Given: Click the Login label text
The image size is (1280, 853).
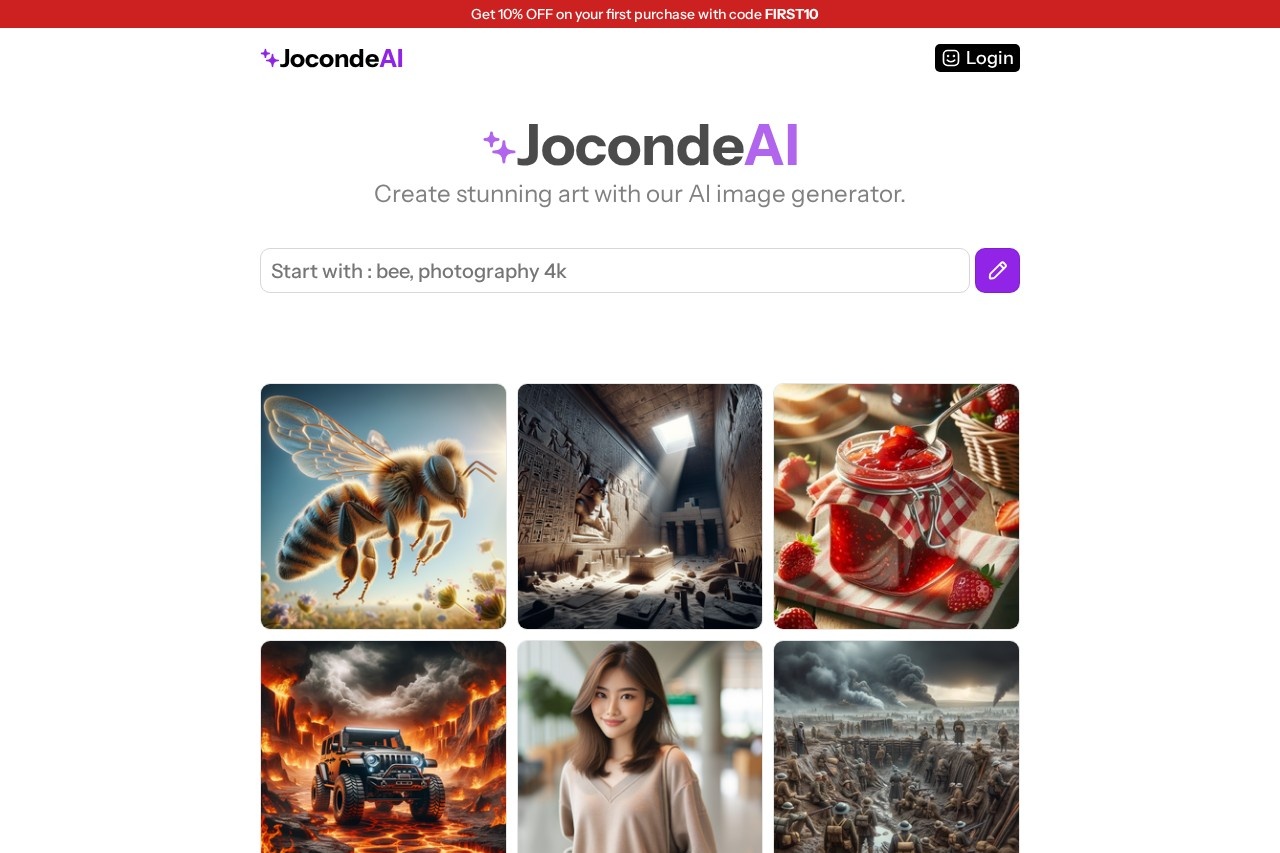Looking at the screenshot, I should point(990,58).
